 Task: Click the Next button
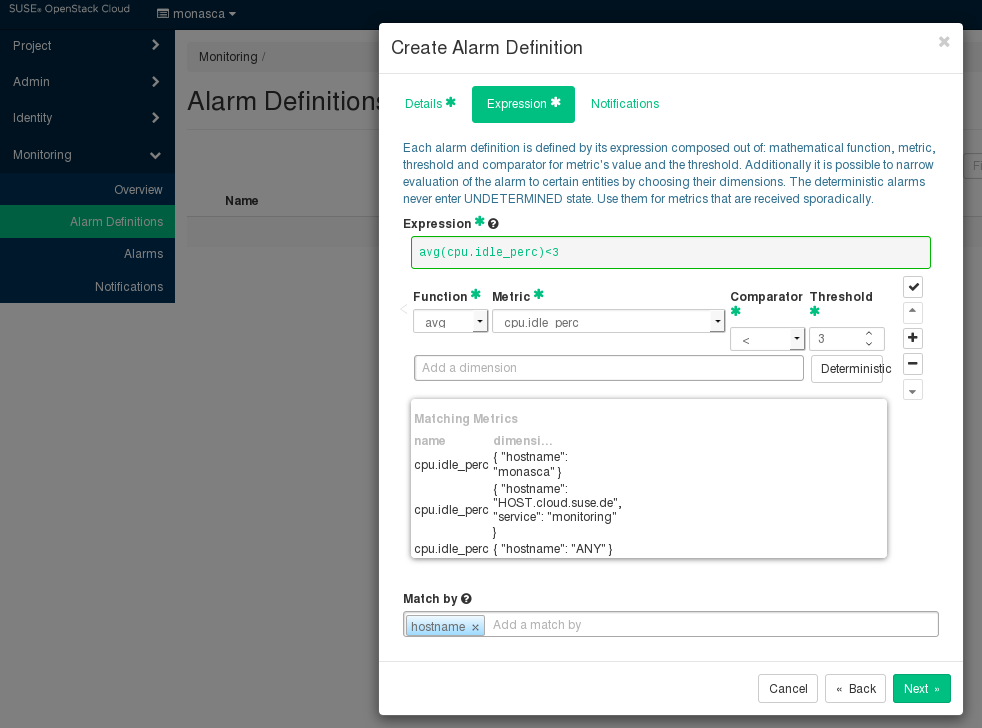pos(921,689)
